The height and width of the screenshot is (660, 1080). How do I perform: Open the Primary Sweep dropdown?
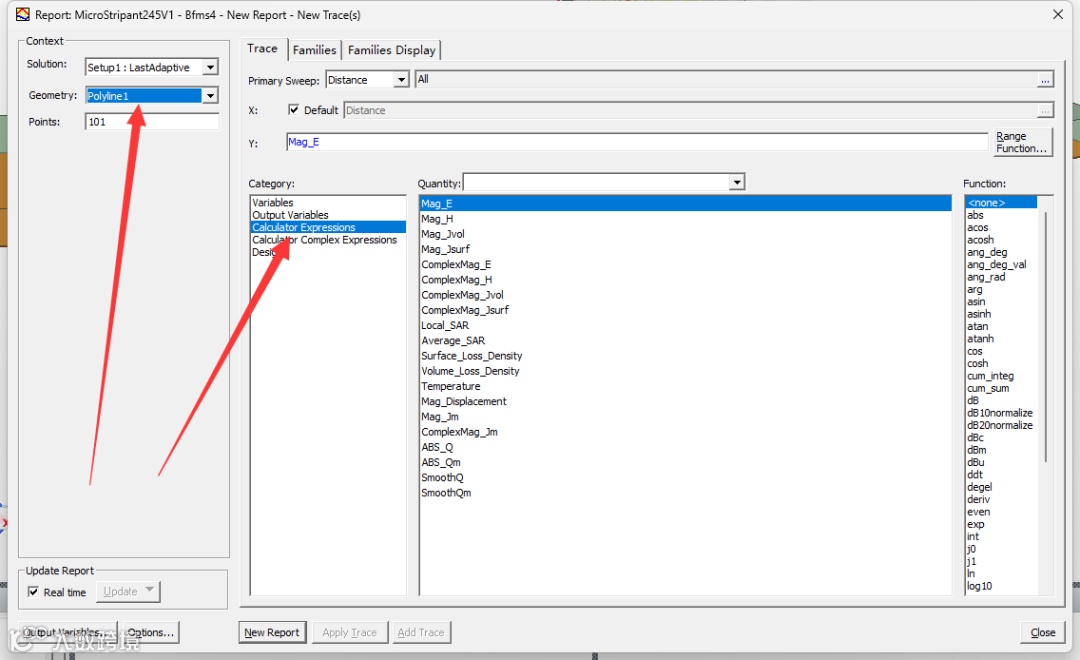pyautogui.click(x=402, y=80)
